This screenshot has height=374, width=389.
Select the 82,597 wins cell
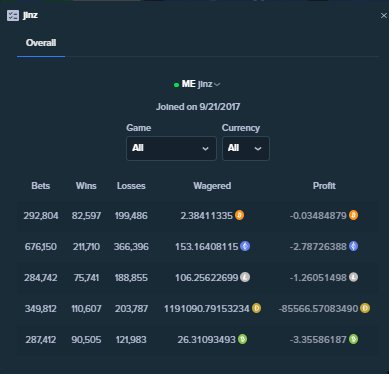(x=86, y=216)
